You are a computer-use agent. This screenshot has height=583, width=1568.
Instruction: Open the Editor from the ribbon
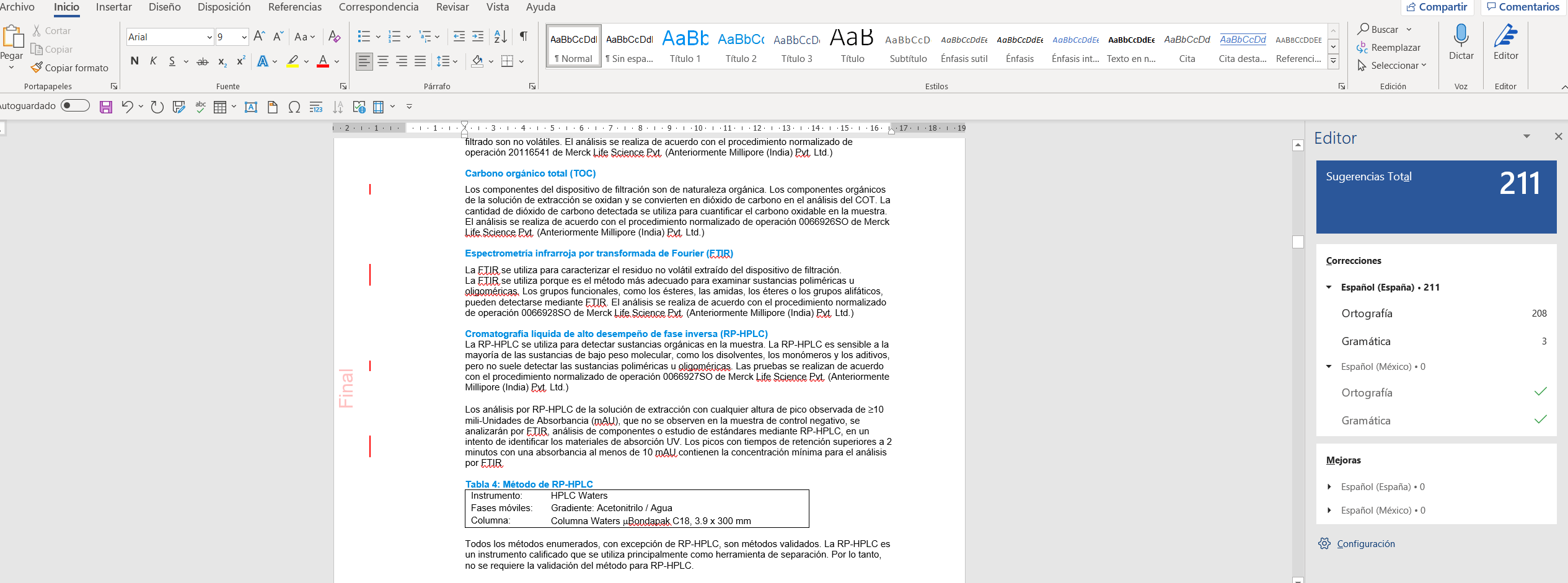point(1505,42)
